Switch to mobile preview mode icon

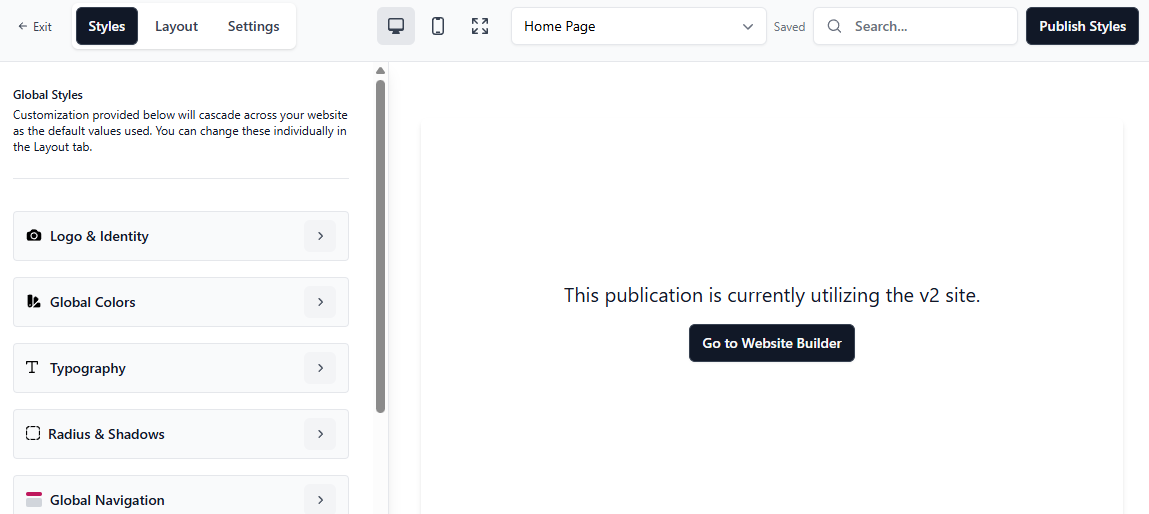pyautogui.click(x=438, y=26)
